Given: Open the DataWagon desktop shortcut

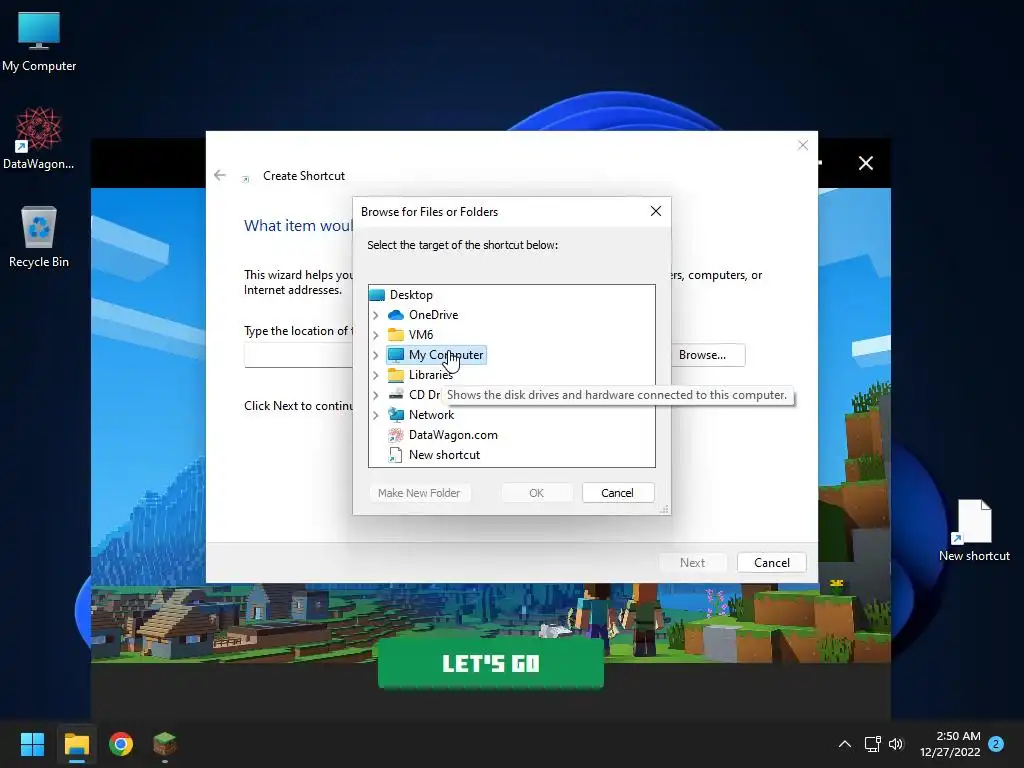Looking at the screenshot, I should pyautogui.click(x=39, y=138).
